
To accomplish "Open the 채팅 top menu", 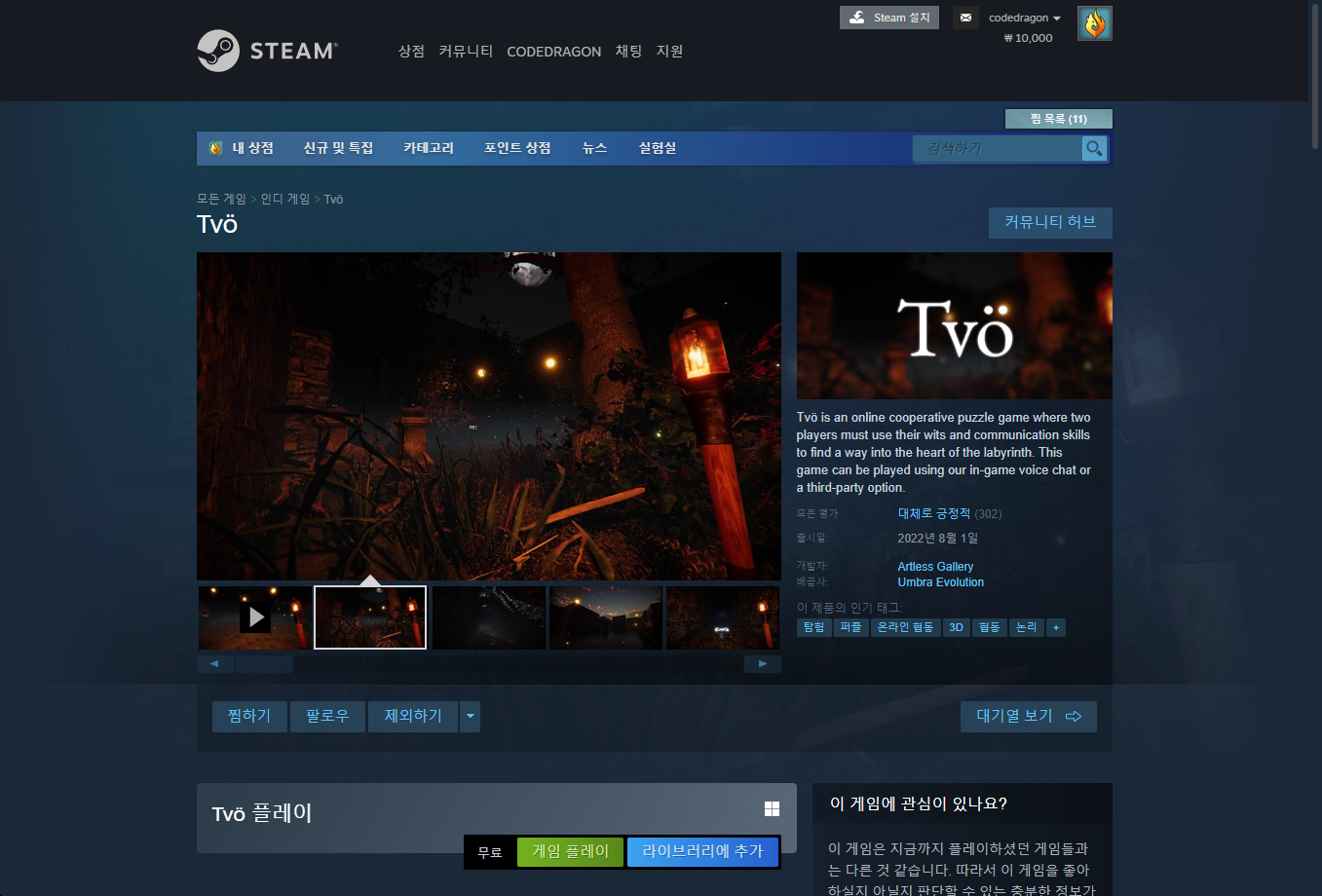I will coord(628,51).
